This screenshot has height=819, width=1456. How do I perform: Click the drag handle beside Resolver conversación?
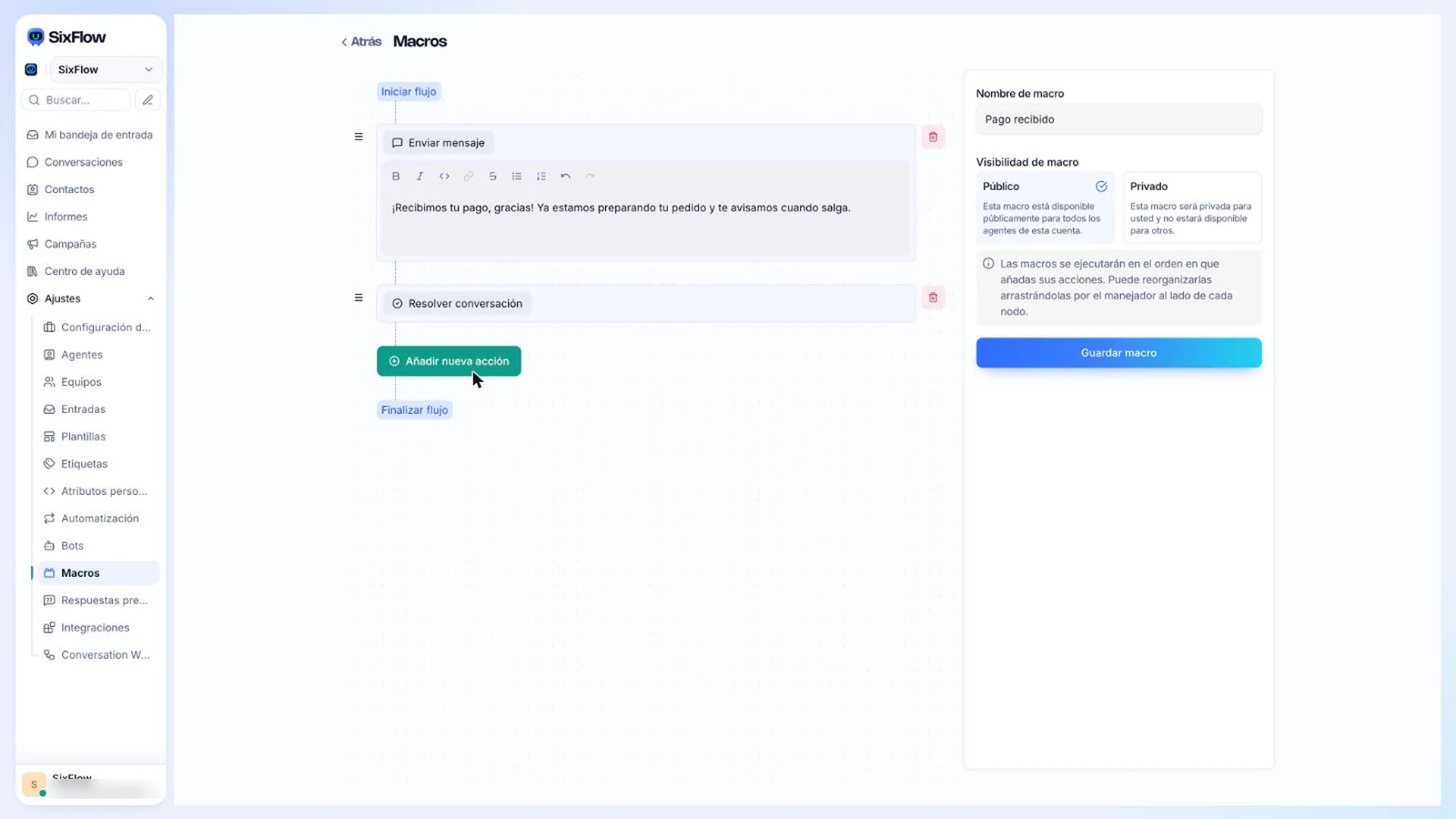coord(359,298)
